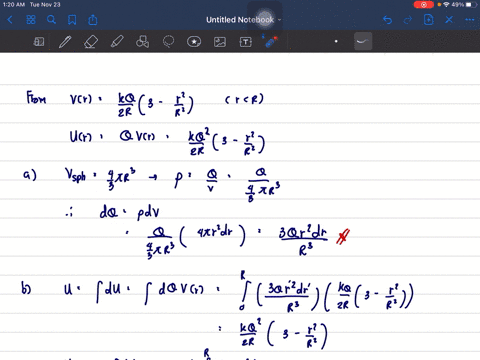Add a new page to the notebook
This screenshot has height=360, width=480.
[428, 20]
